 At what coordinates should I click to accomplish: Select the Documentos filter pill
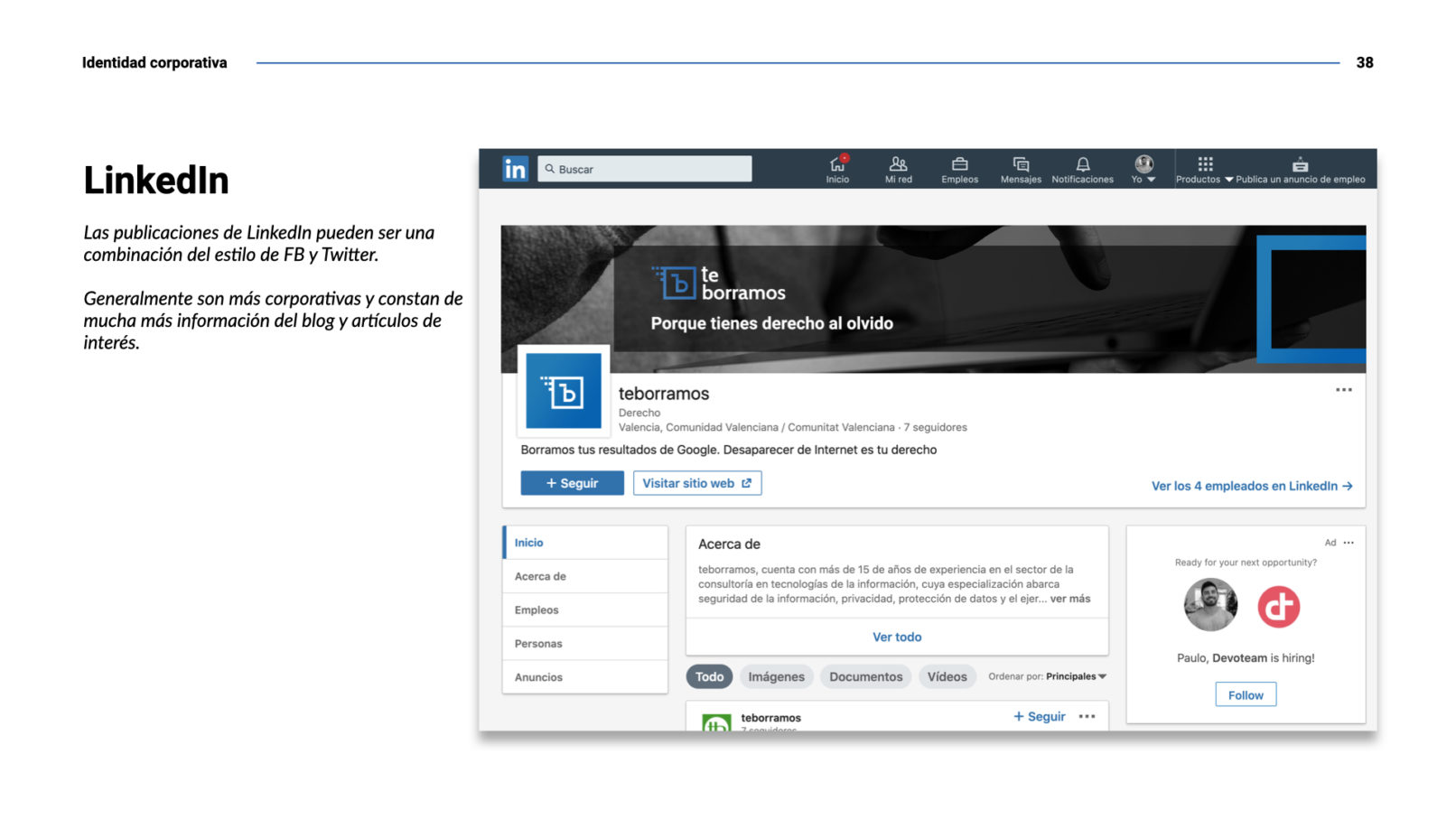tap(865, 676)
